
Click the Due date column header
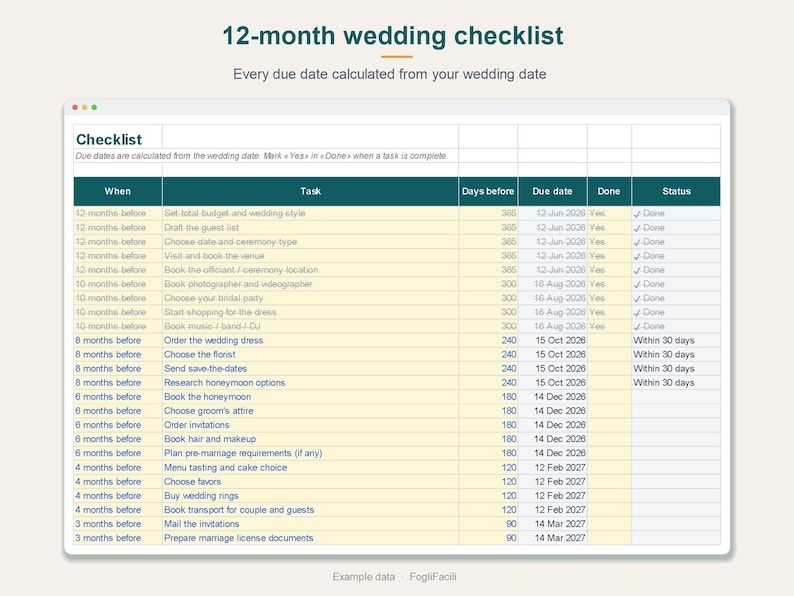click(552, 191)
